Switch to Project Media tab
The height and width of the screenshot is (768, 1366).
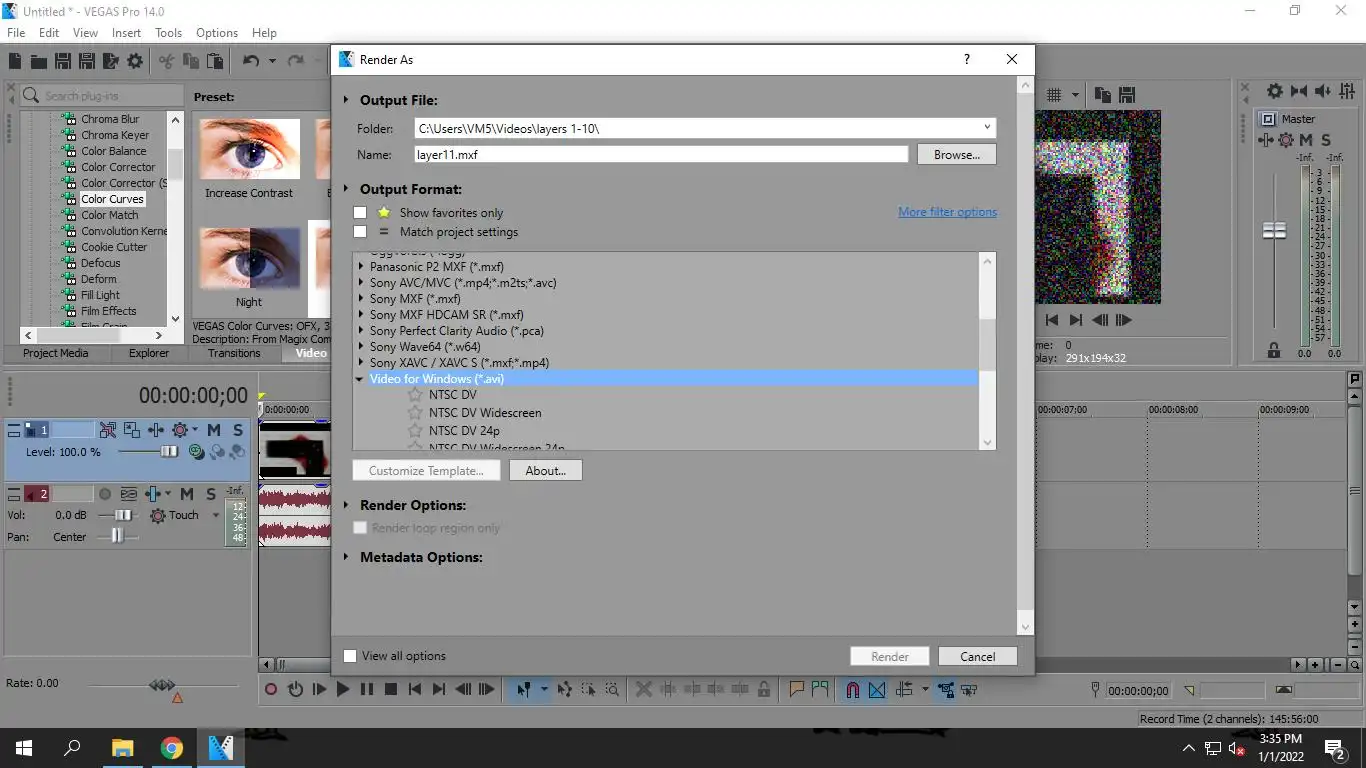(56, 353)
